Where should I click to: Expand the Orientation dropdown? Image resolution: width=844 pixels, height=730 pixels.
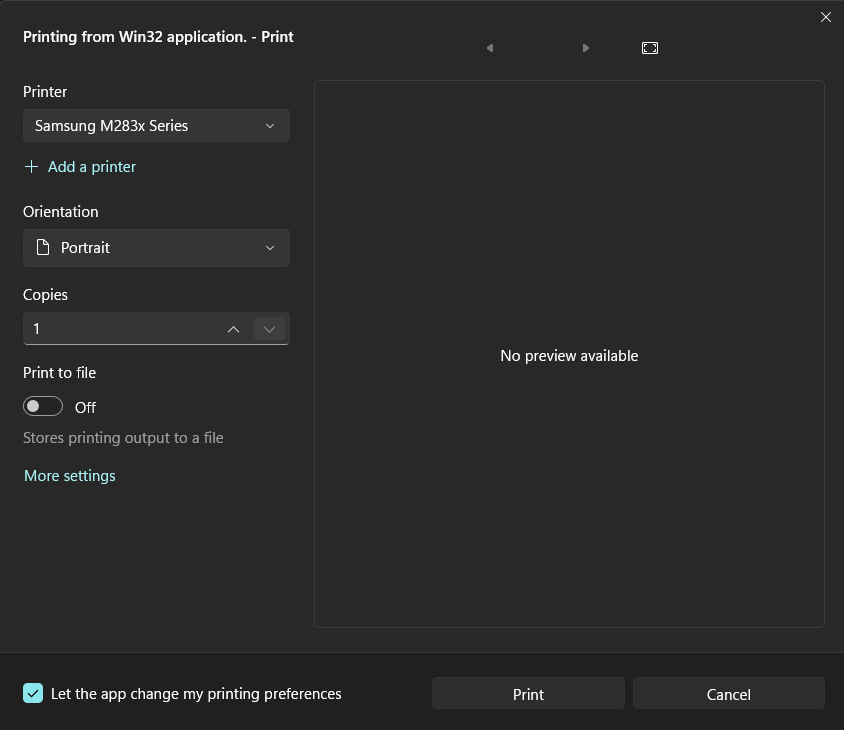[x=156, y=248]
